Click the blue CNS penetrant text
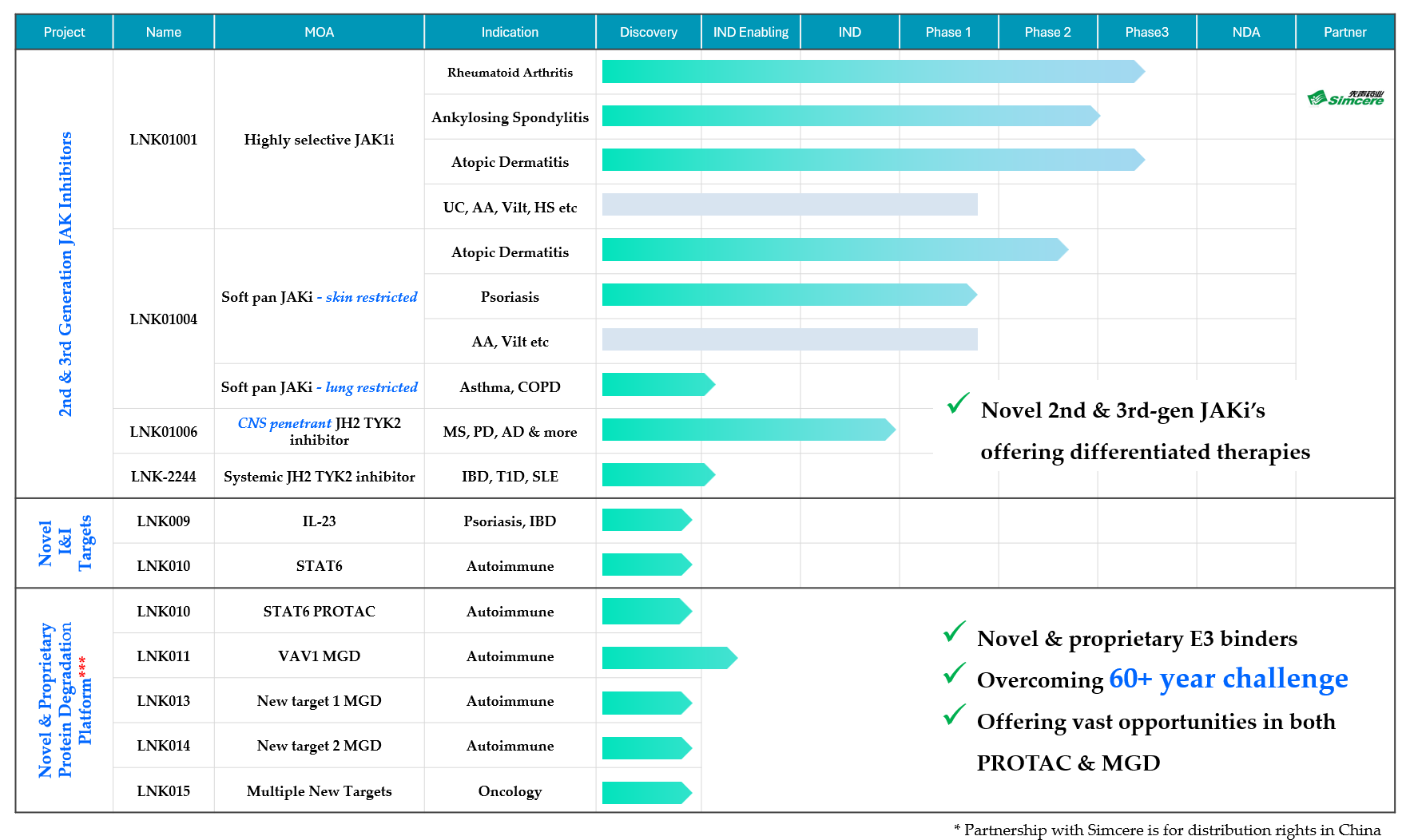This screenshot has width=1414, height=840. pos(284,423)
